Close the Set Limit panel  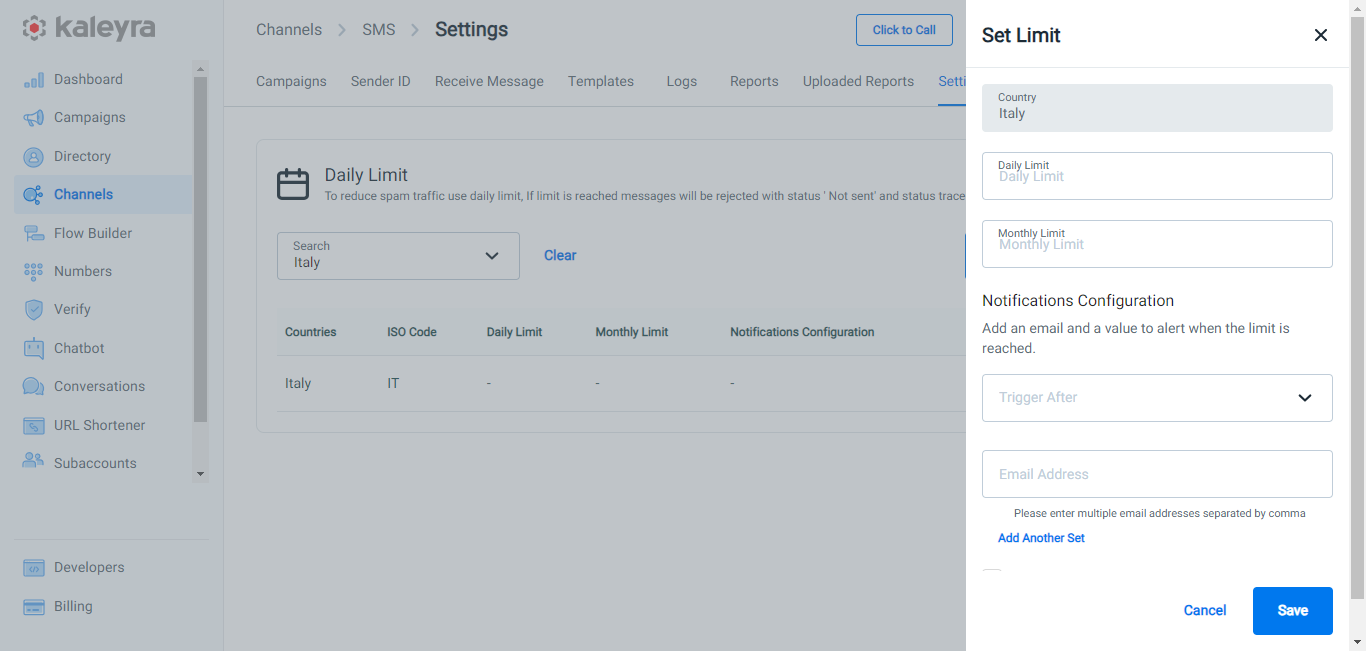[1321, 35]
